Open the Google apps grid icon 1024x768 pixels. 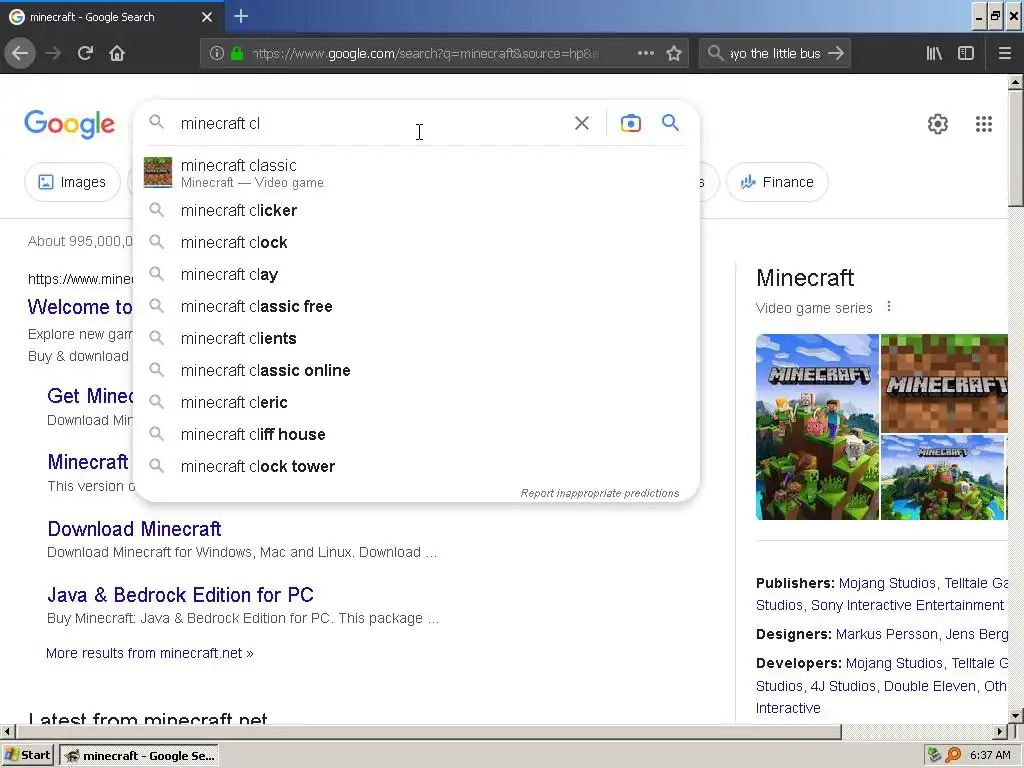coord(984,124)
